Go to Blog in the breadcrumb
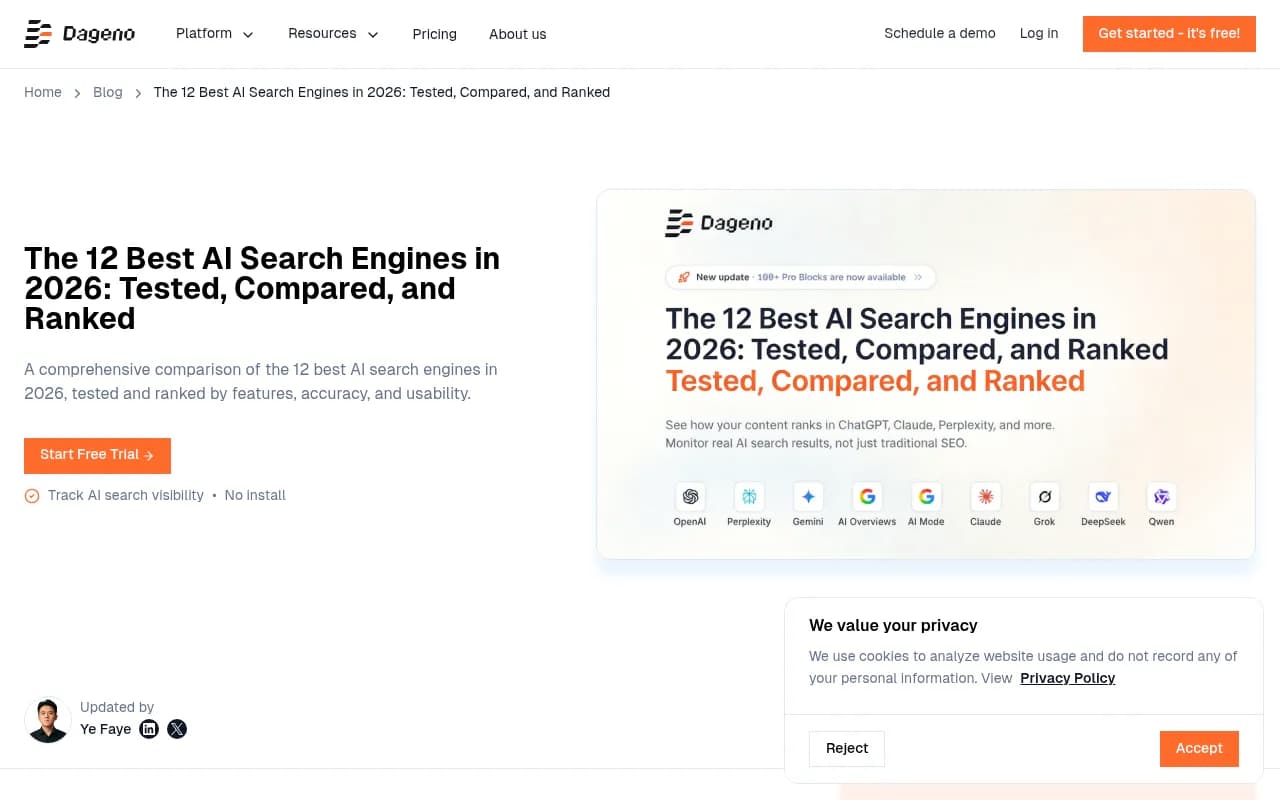Image resolution: width=1280 pixels, height=800 pixels. 108,92
